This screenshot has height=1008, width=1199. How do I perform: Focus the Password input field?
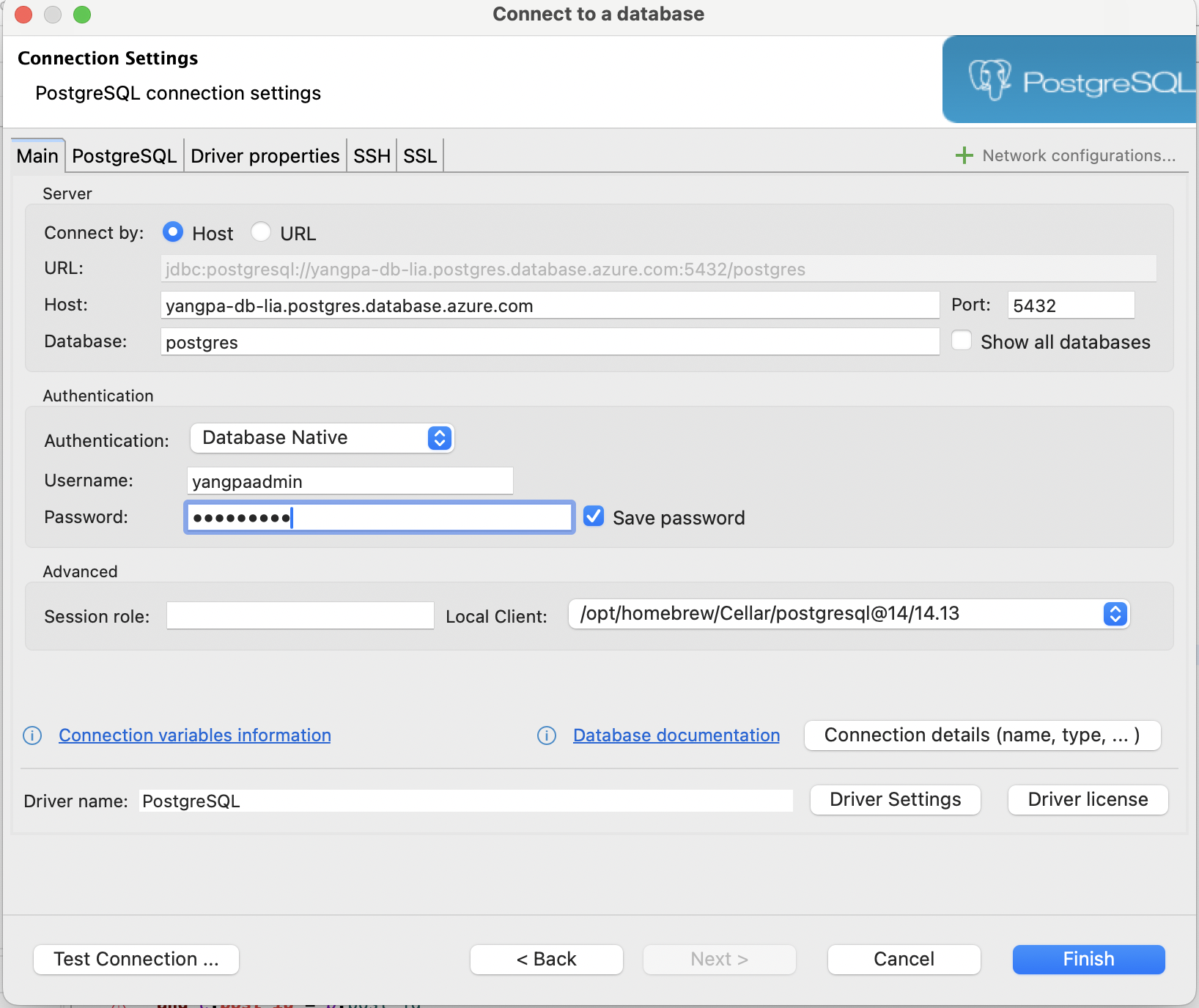coord(379,517)
